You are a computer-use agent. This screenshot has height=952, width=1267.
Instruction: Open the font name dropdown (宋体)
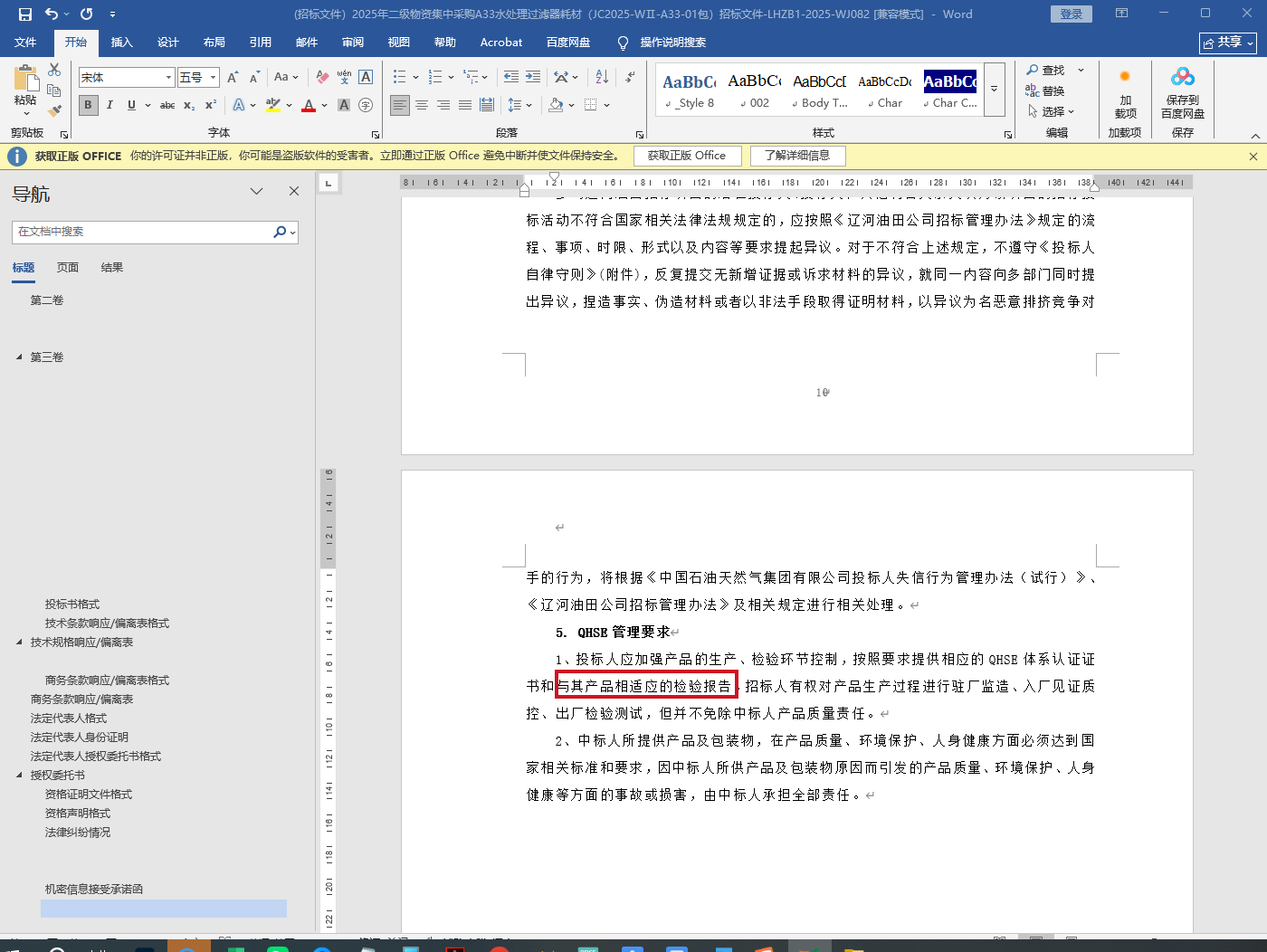tap(168, 78)
